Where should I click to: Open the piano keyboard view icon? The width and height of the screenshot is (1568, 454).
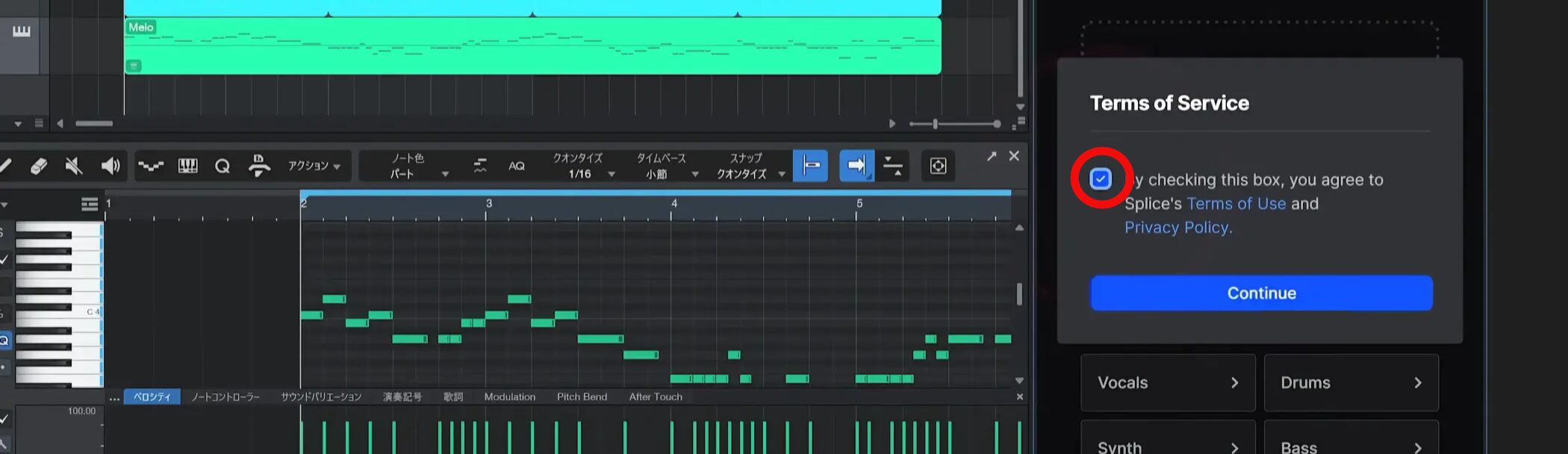click(187, 166)
